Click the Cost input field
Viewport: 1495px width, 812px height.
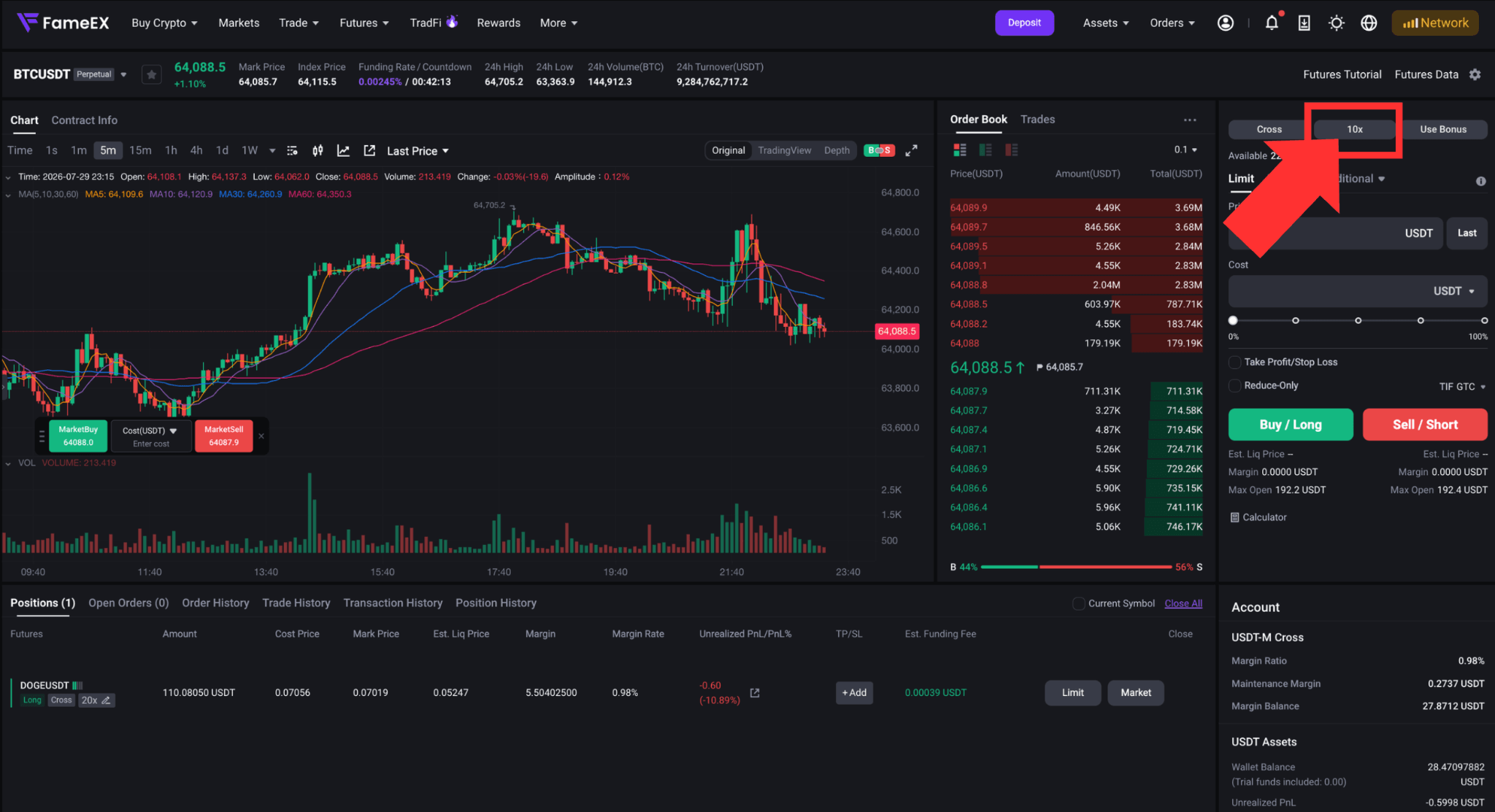coord(1358,291)
